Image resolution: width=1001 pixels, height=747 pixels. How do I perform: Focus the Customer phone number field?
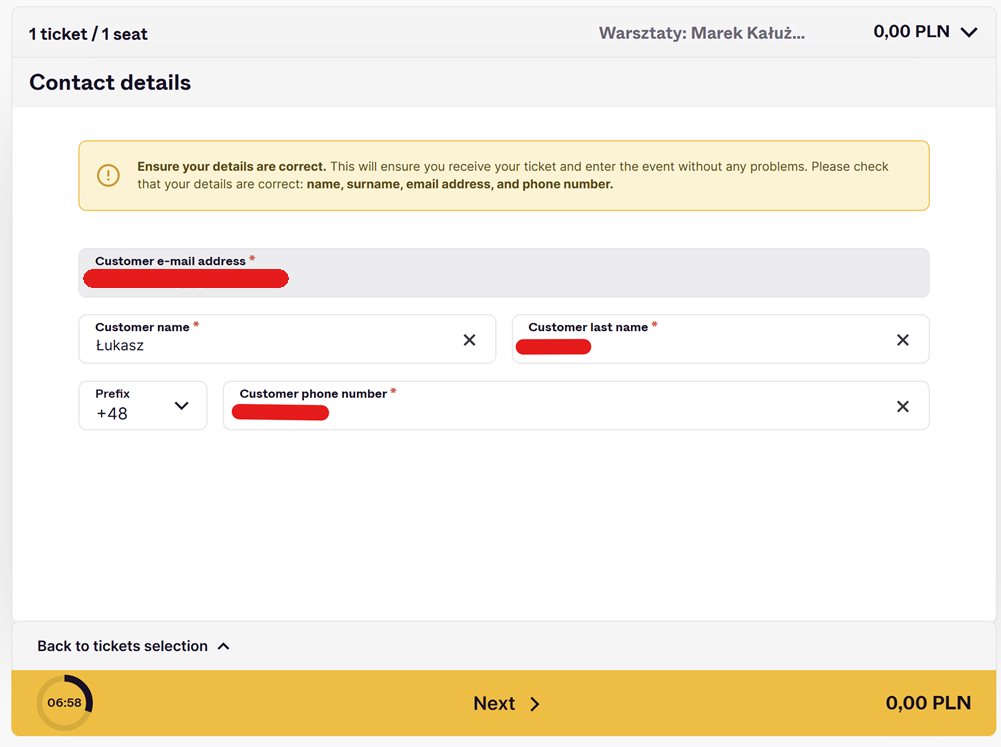click(576, 405)
